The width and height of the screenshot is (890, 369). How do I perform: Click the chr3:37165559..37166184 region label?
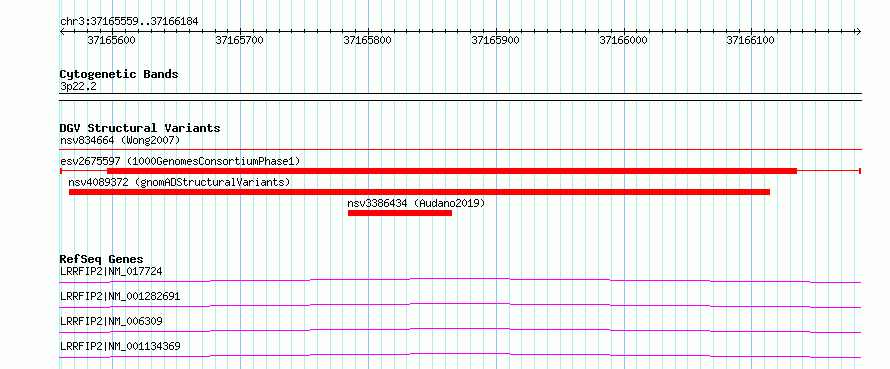point(129,22)
